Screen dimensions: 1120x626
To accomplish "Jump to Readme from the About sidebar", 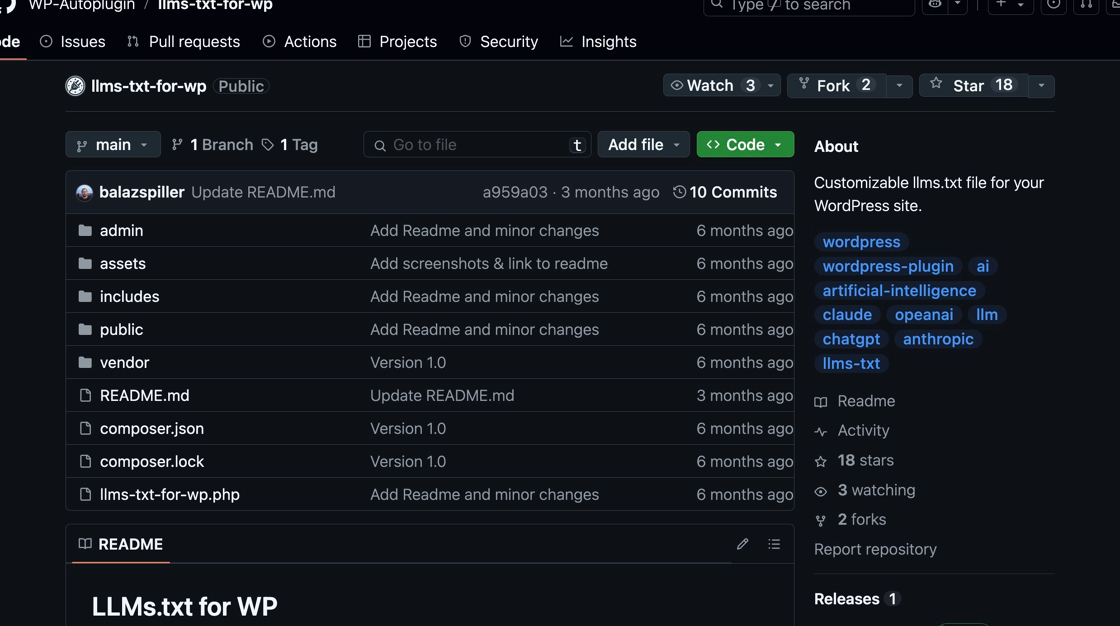I will click(855, 401).
